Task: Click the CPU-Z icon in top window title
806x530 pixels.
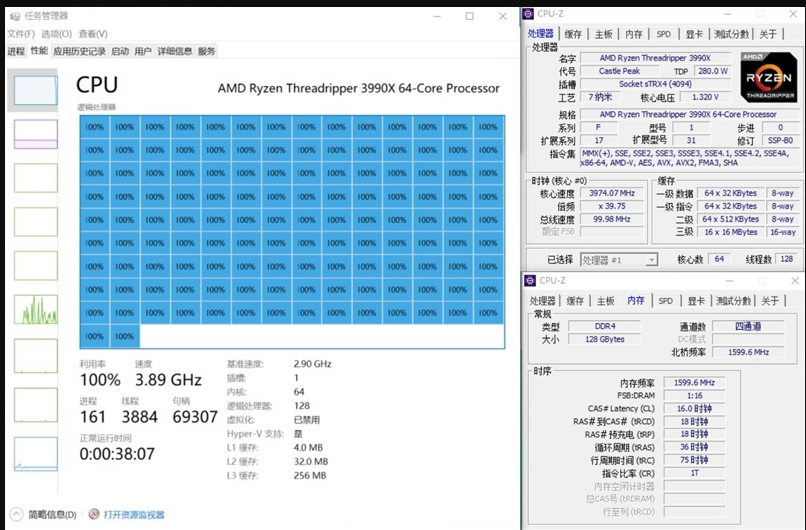Action: point(529,13)
